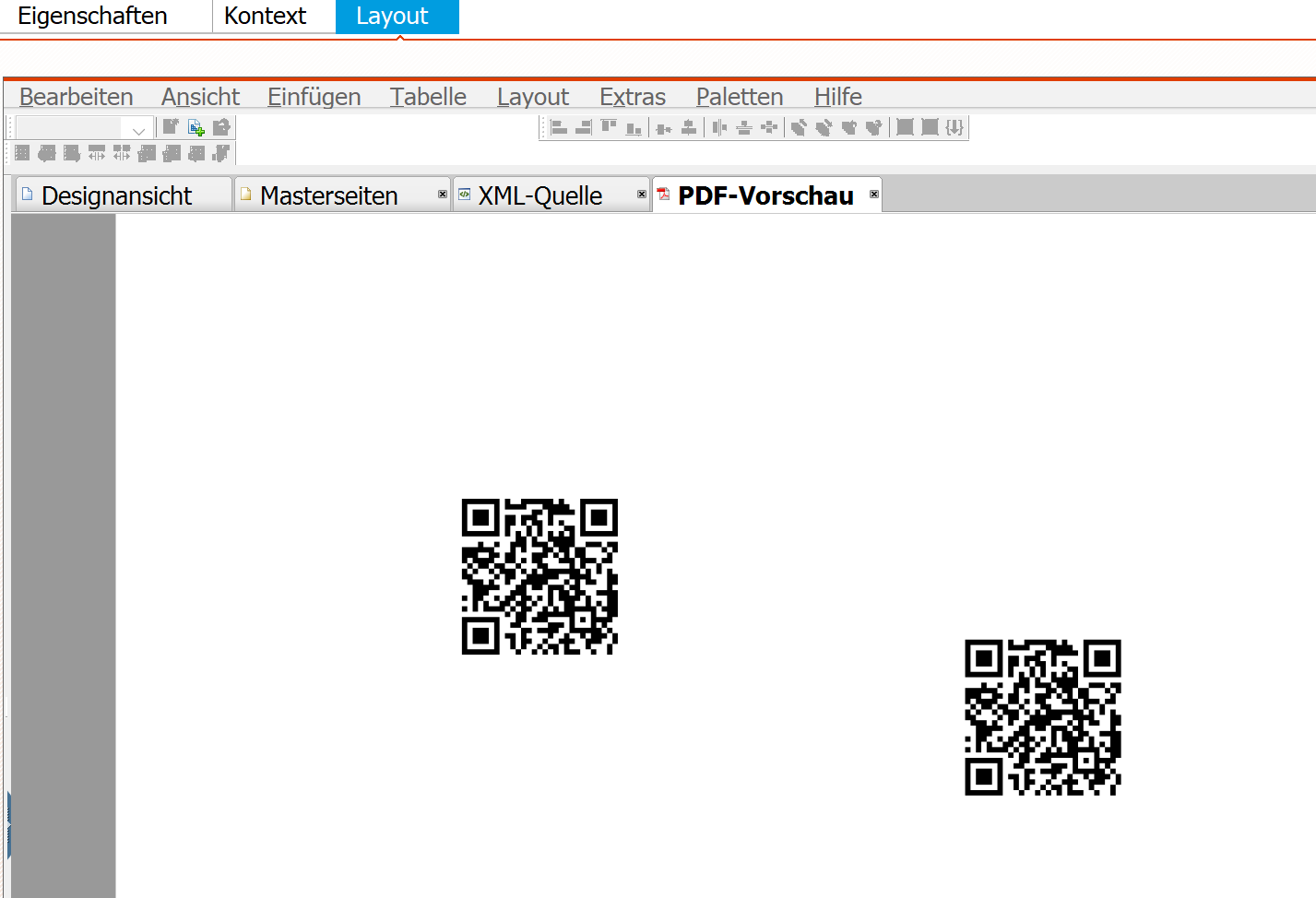Viewport: 1316px width, 898px height.
Task: Click the Align Bottom icon
Action: click(634, 128)
